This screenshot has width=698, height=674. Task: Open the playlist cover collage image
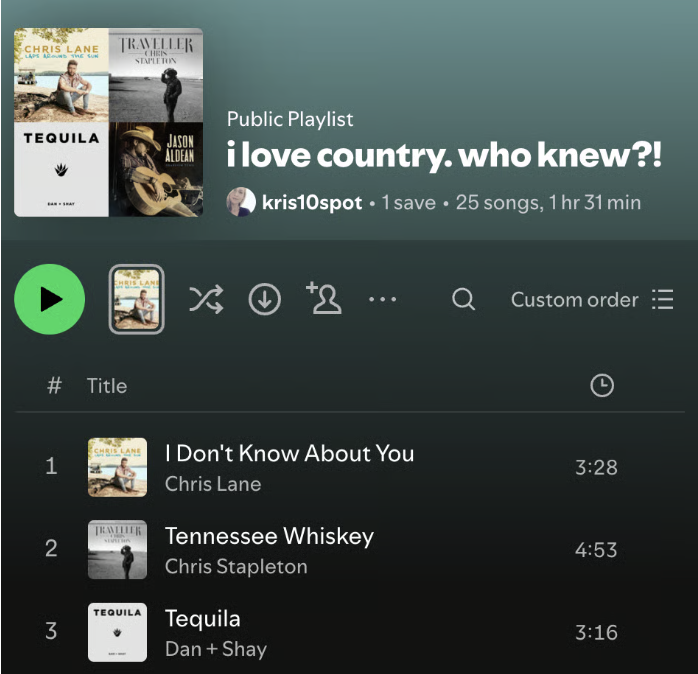pos(109,122)
